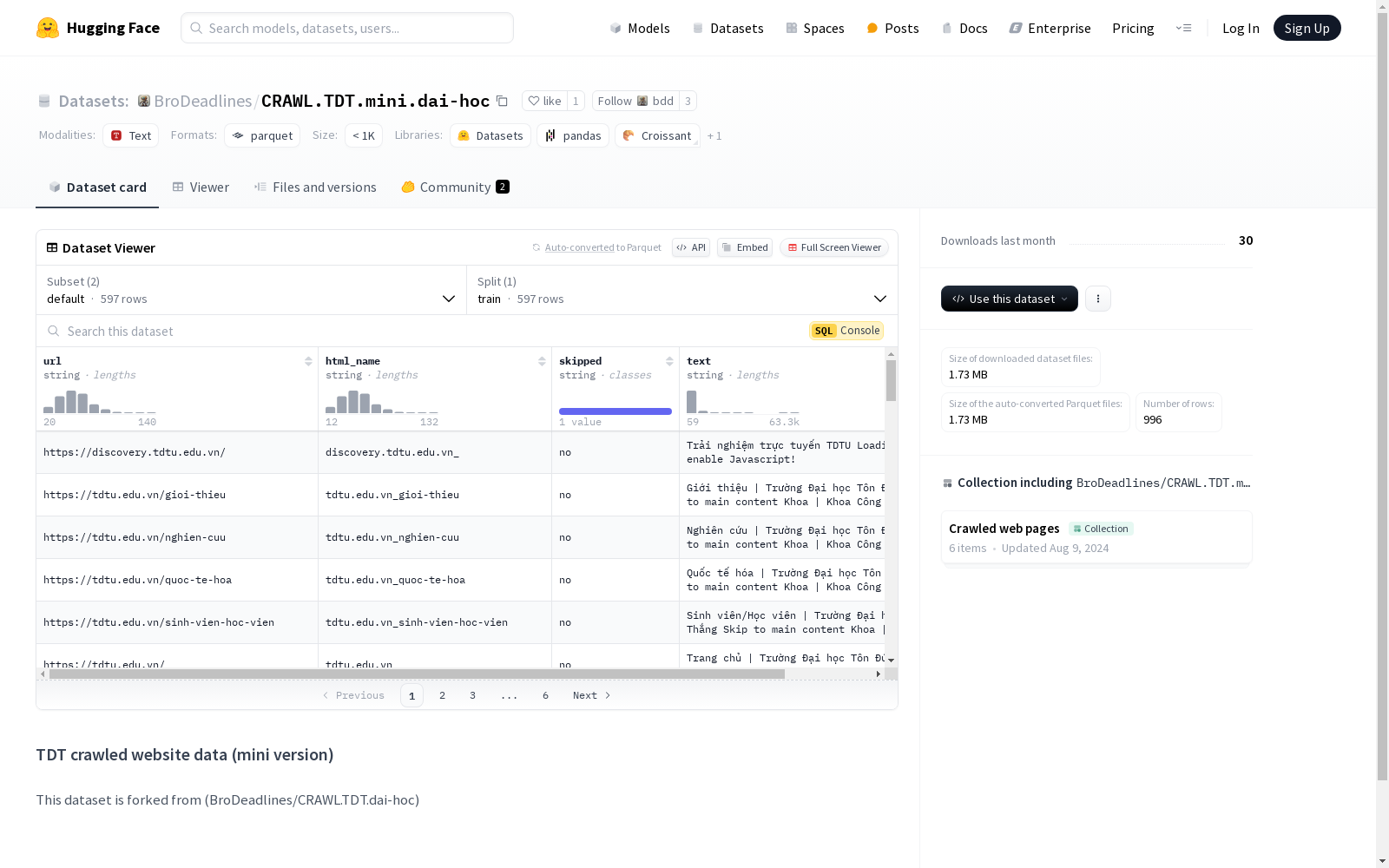The width and height of the screenshot is (1389, 868).
Task: Click the < 1K size tag
Action: coord(364,135)
